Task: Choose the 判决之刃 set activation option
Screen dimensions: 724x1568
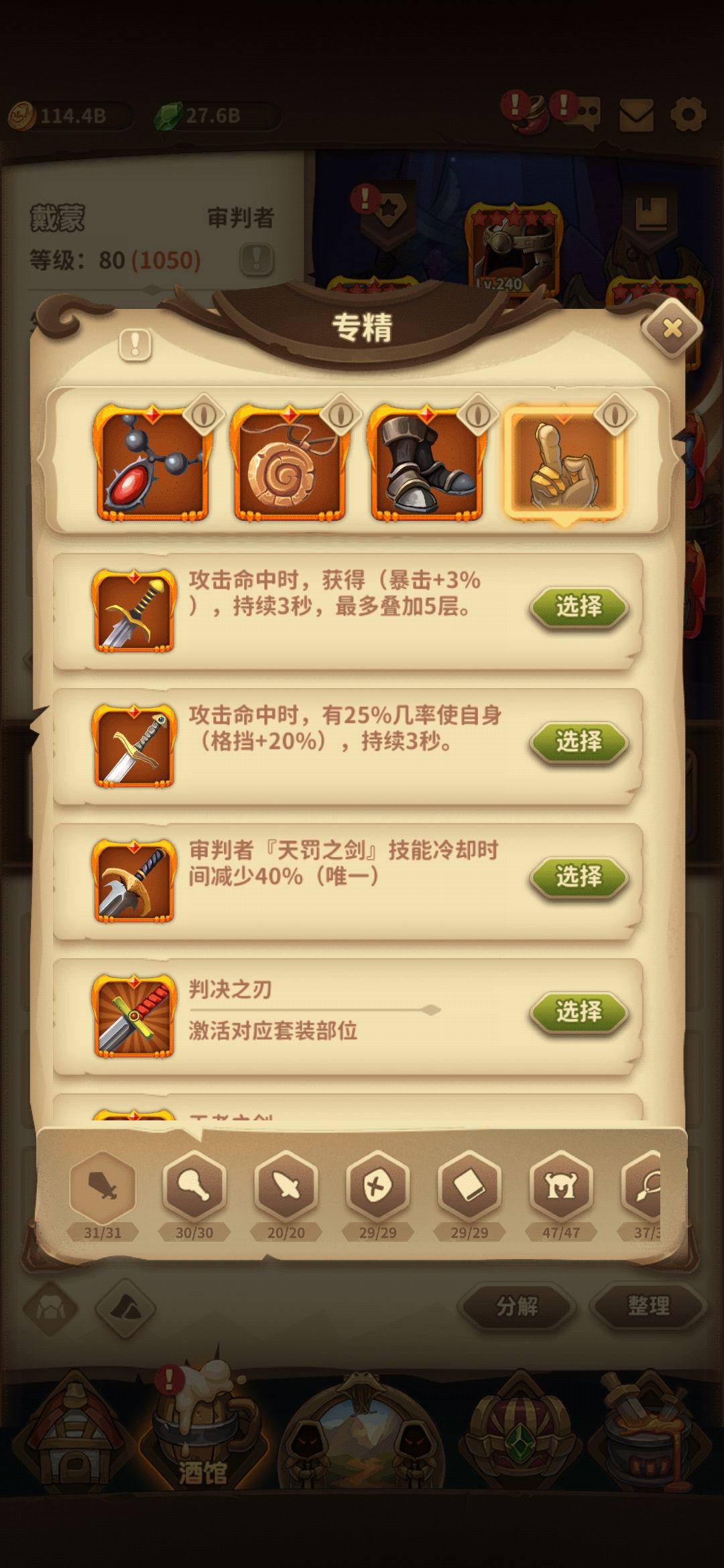Action: point(579,1012)
